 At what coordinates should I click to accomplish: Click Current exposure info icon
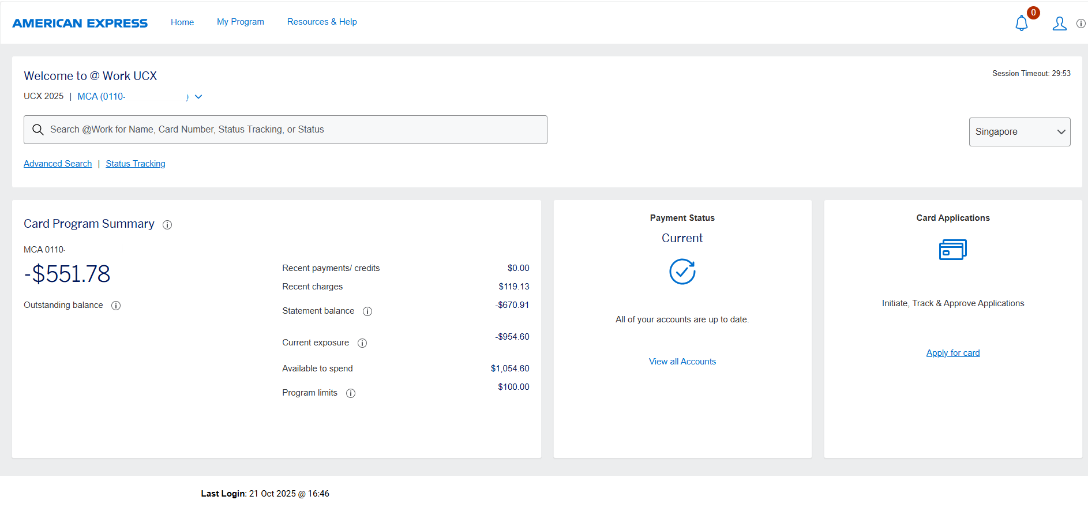(362, 343)
